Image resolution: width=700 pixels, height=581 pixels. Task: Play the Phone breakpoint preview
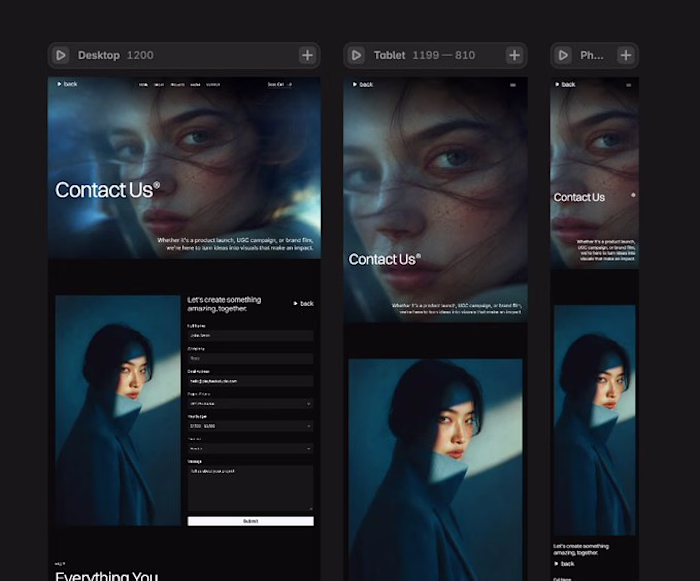(563, 55)
